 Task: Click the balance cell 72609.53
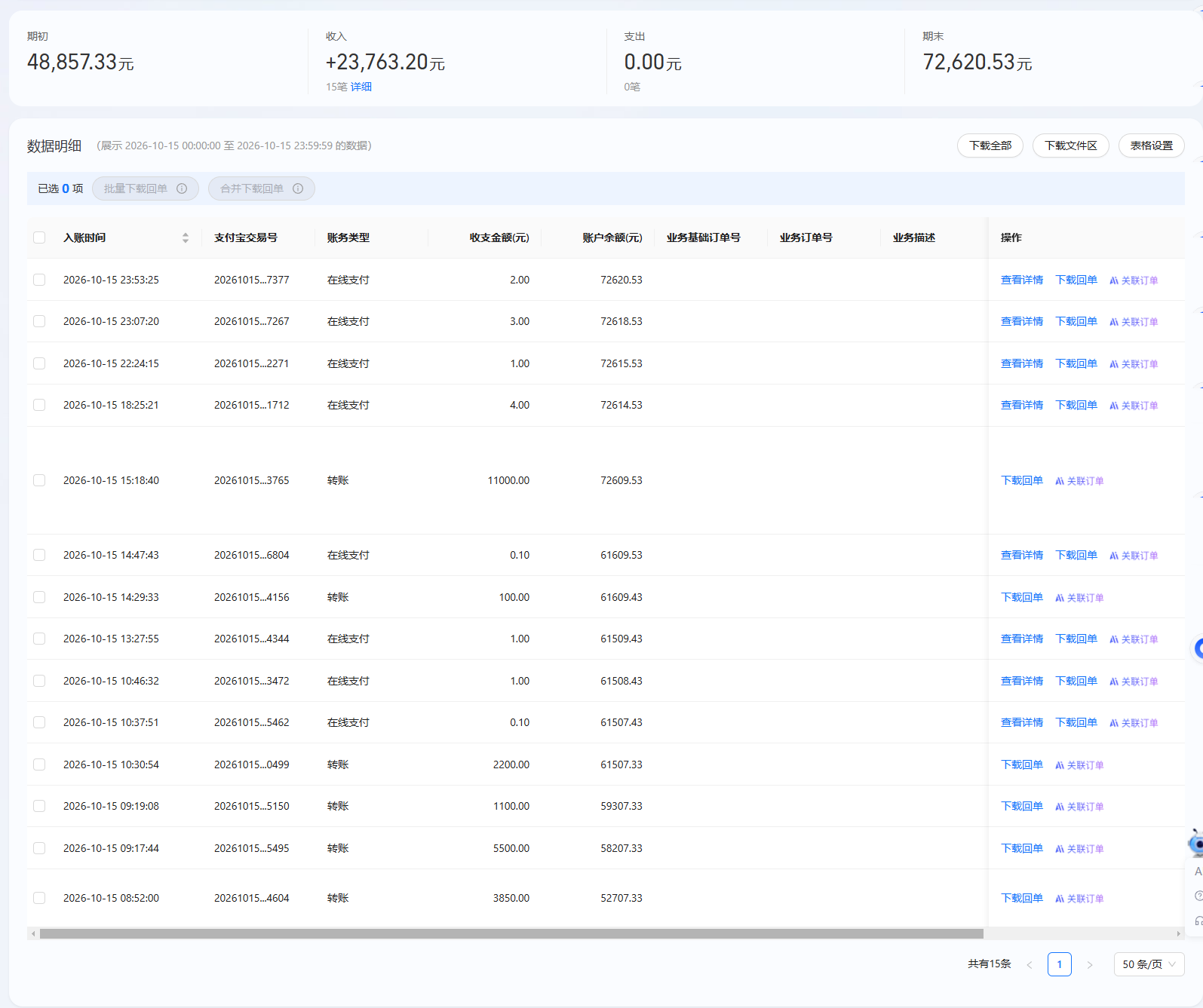point(621,480)
